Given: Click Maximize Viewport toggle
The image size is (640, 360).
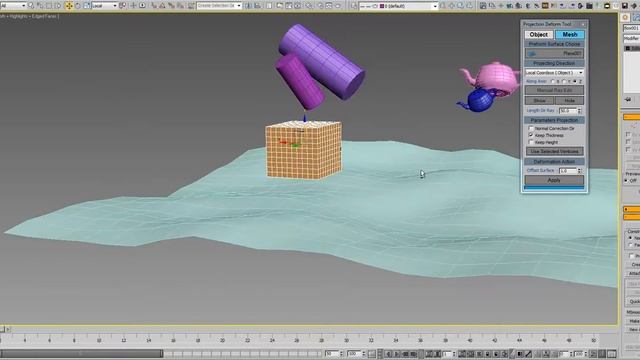Looking at the screenshot, I should click(612, 354).
